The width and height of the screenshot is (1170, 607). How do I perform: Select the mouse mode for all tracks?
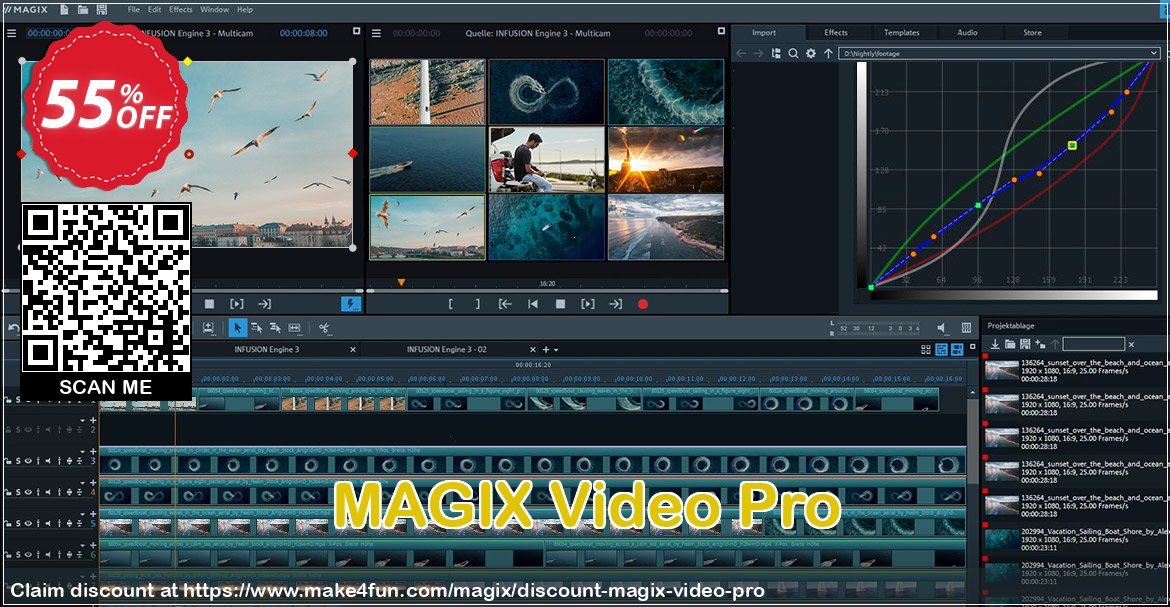[x=275, y=328]
